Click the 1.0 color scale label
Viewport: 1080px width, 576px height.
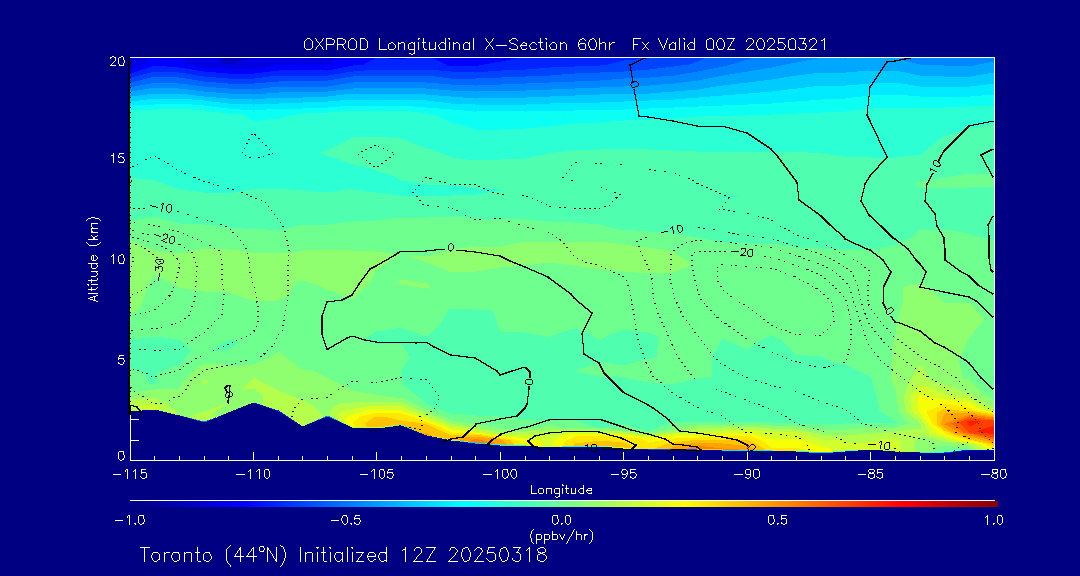[995, 520]
